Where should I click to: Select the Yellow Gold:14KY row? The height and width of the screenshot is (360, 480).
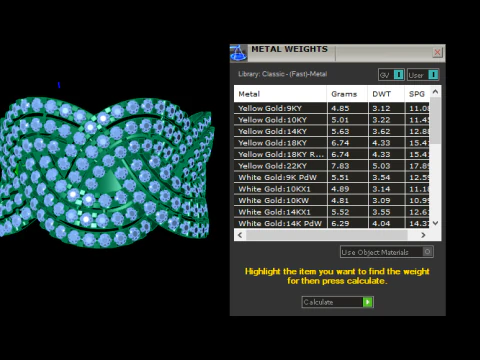click(x=331, y=131)
